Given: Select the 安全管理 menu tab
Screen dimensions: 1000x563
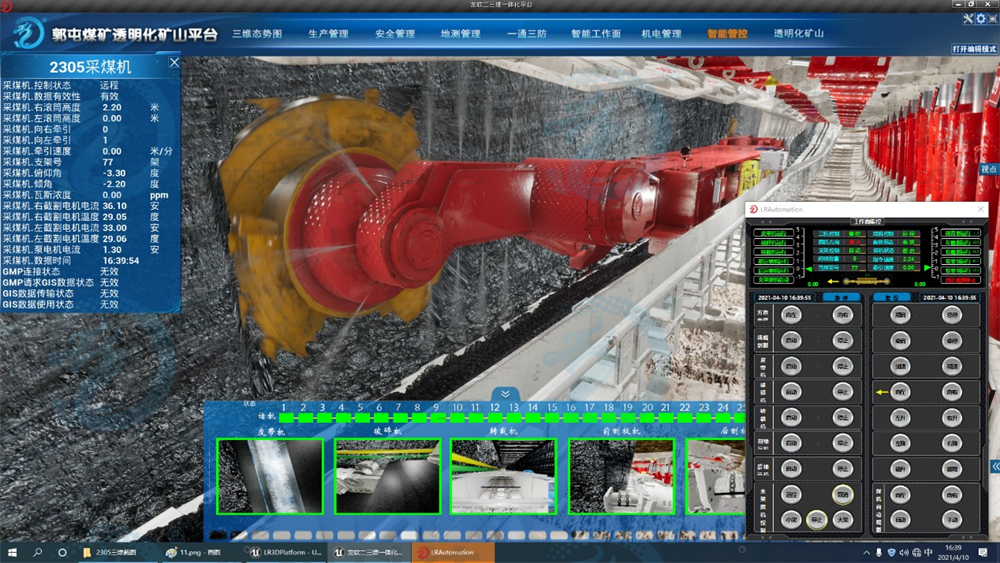Looking at the screenshot, I should click(395, 34).
